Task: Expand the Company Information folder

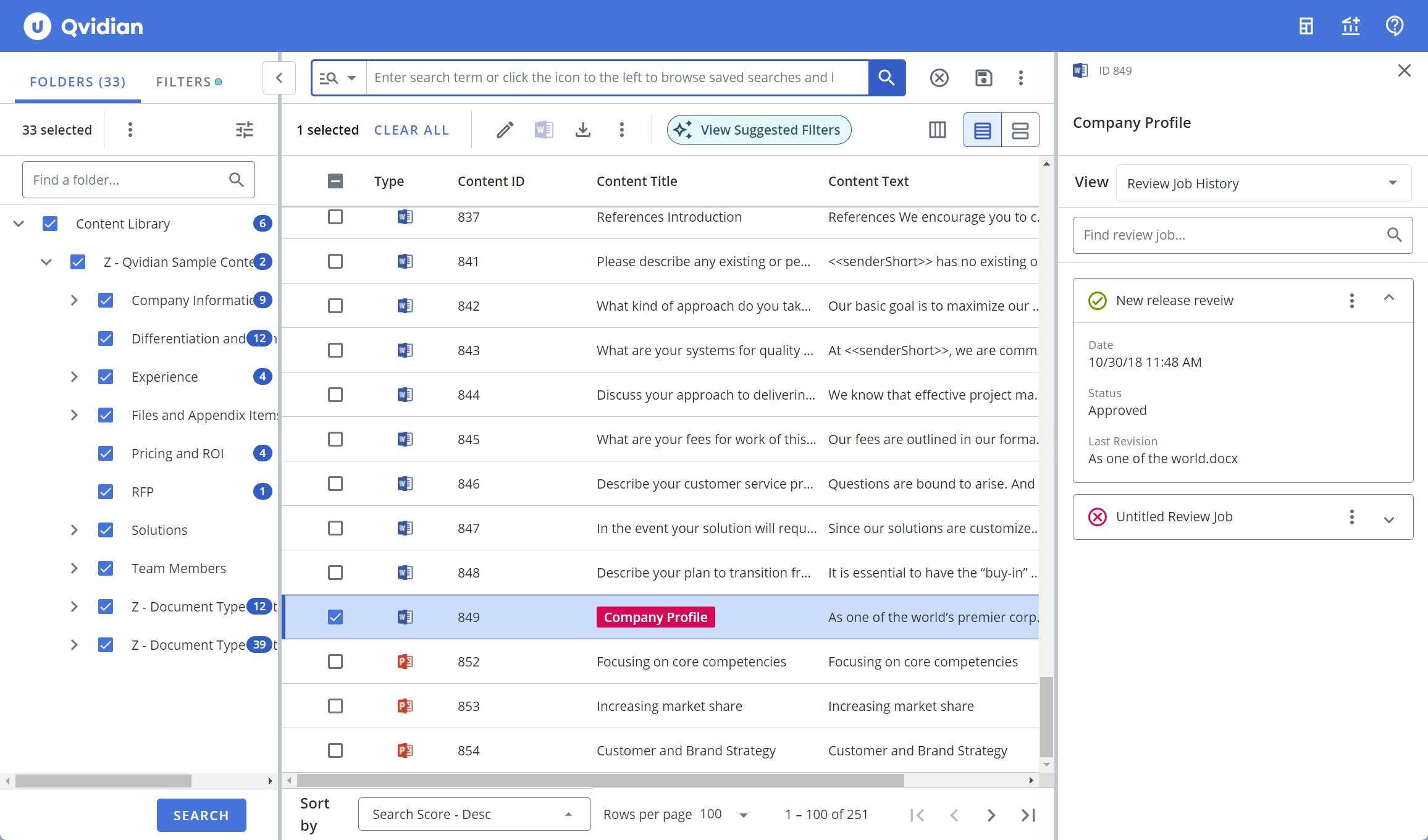Action: (74, 300)
